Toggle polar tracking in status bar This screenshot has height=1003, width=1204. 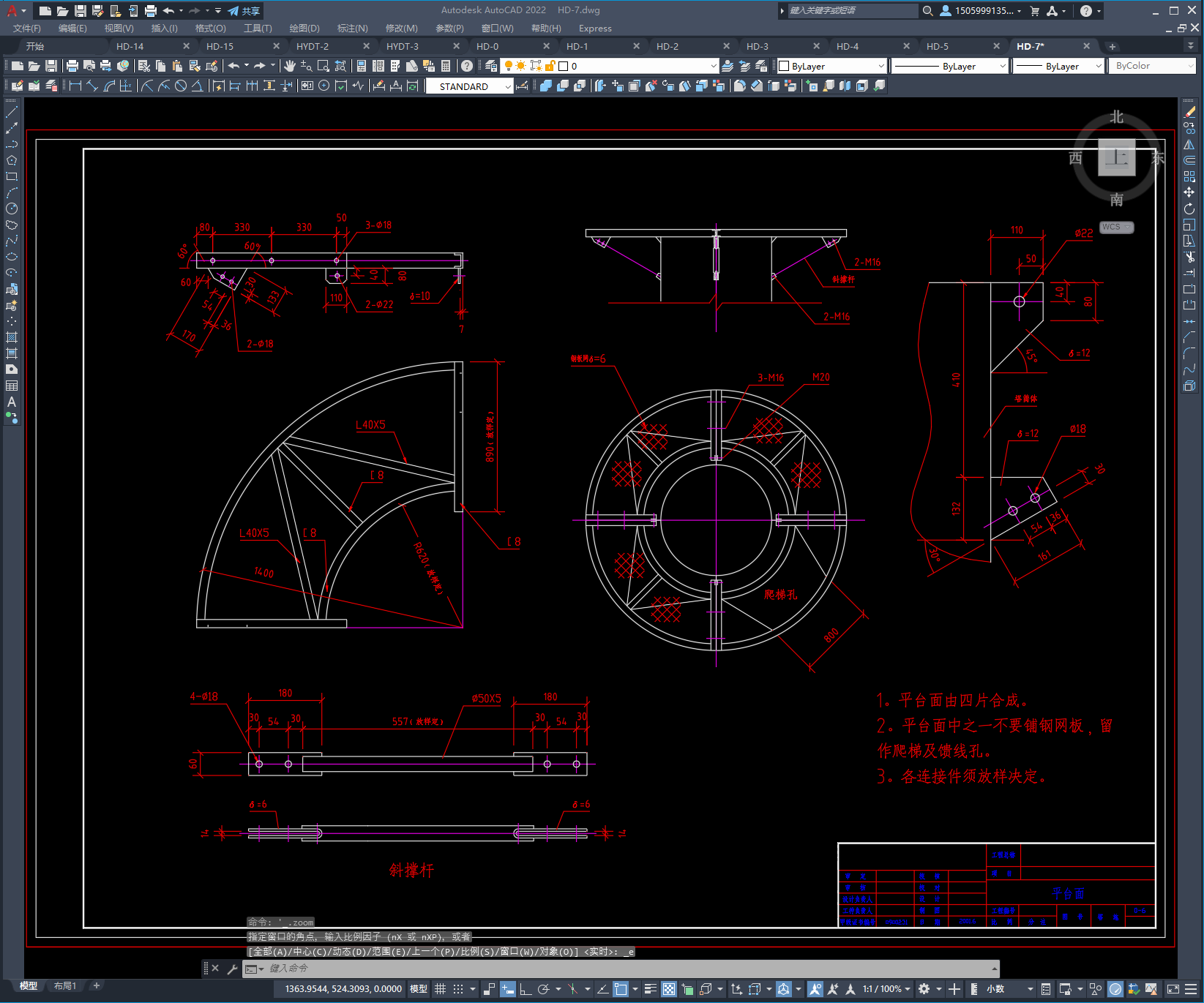[544, 989]
